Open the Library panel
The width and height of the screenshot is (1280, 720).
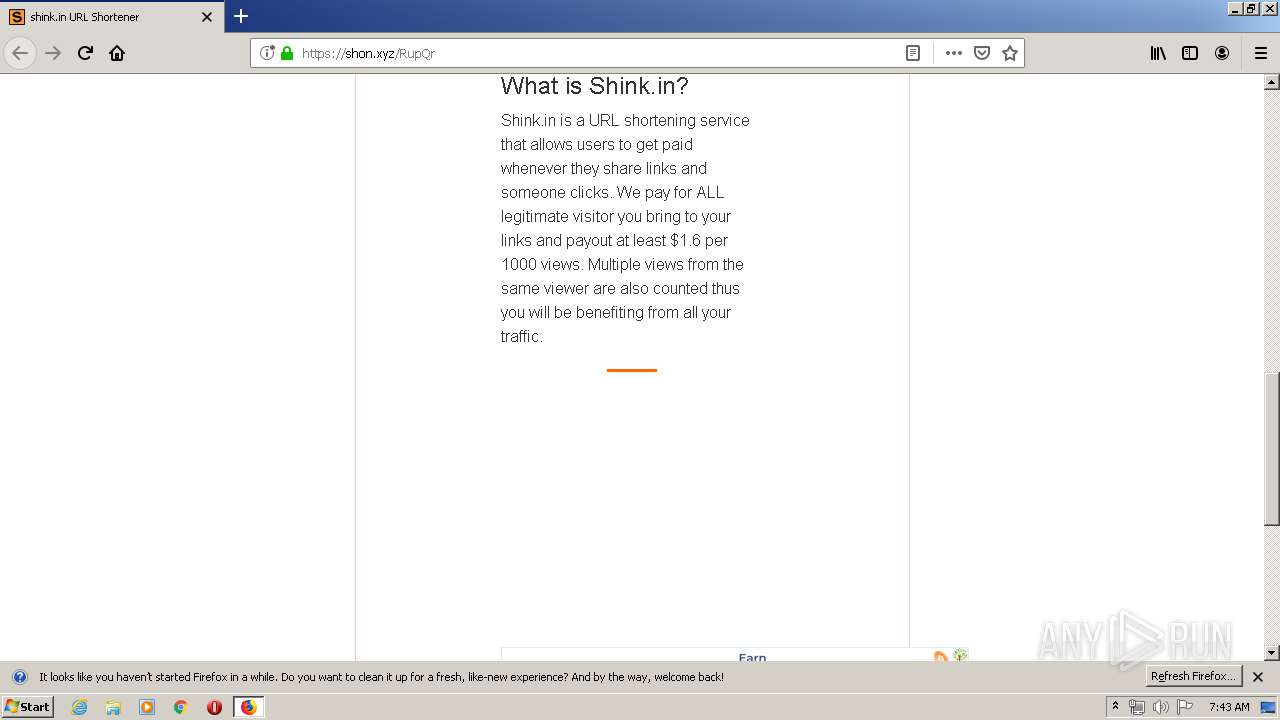(1158, 53)
